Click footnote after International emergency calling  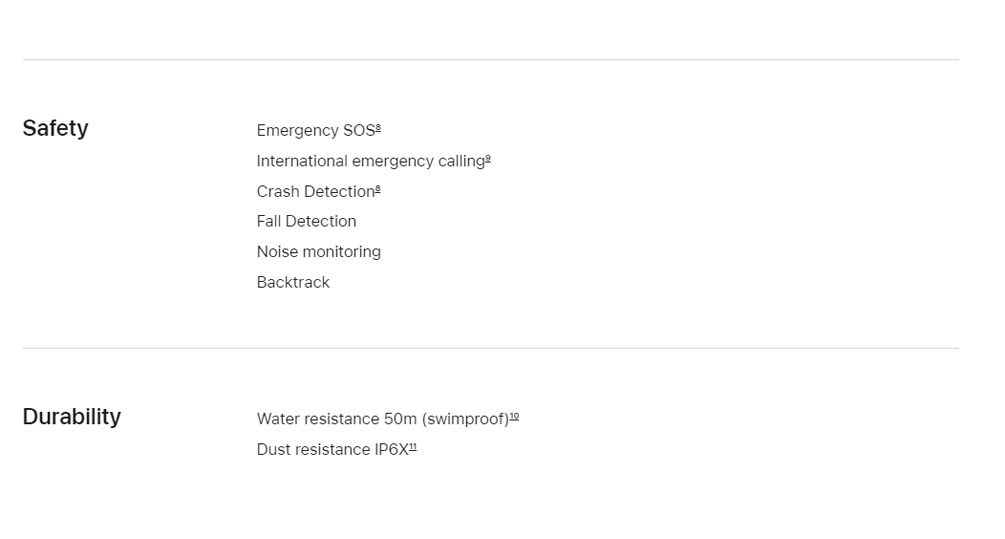pyautogui.click(x=488, y=158)
